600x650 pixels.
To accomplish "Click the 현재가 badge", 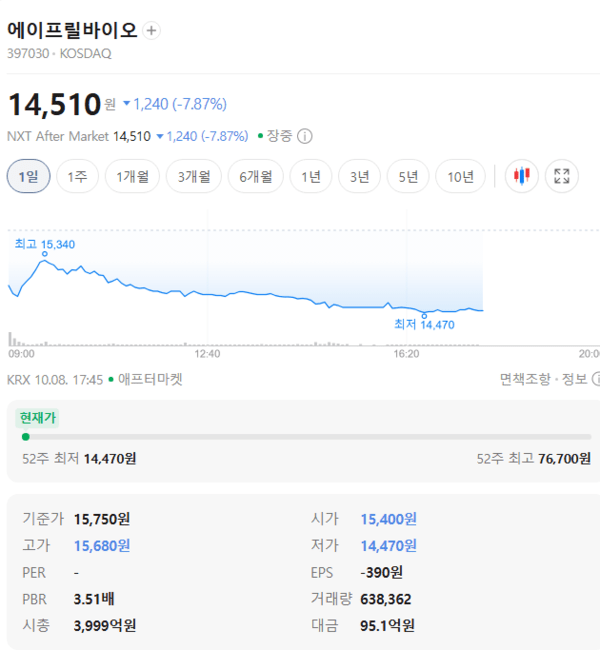I will [x=37, y=418].
